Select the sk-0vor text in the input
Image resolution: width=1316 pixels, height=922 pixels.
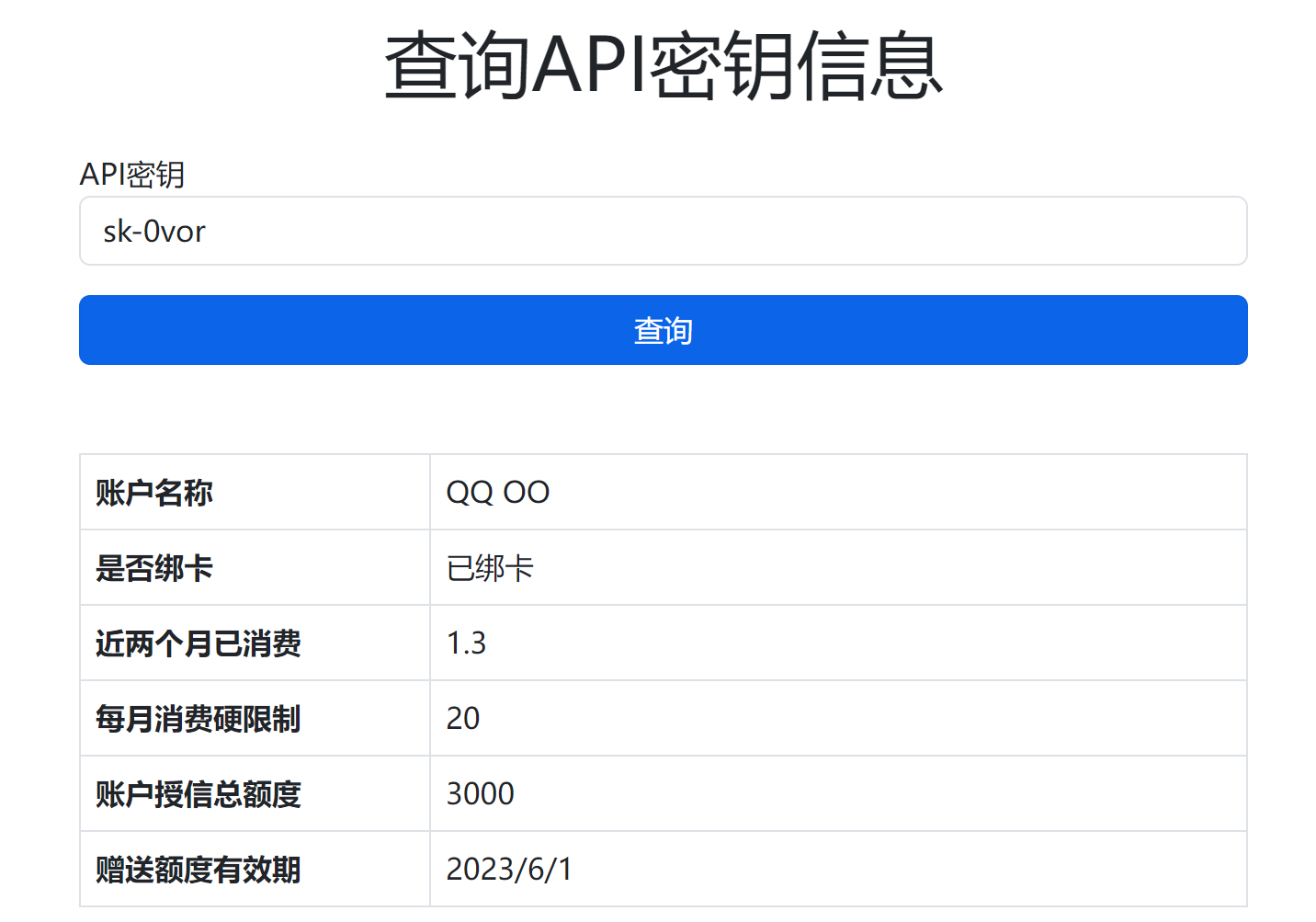tap(153, 231)
